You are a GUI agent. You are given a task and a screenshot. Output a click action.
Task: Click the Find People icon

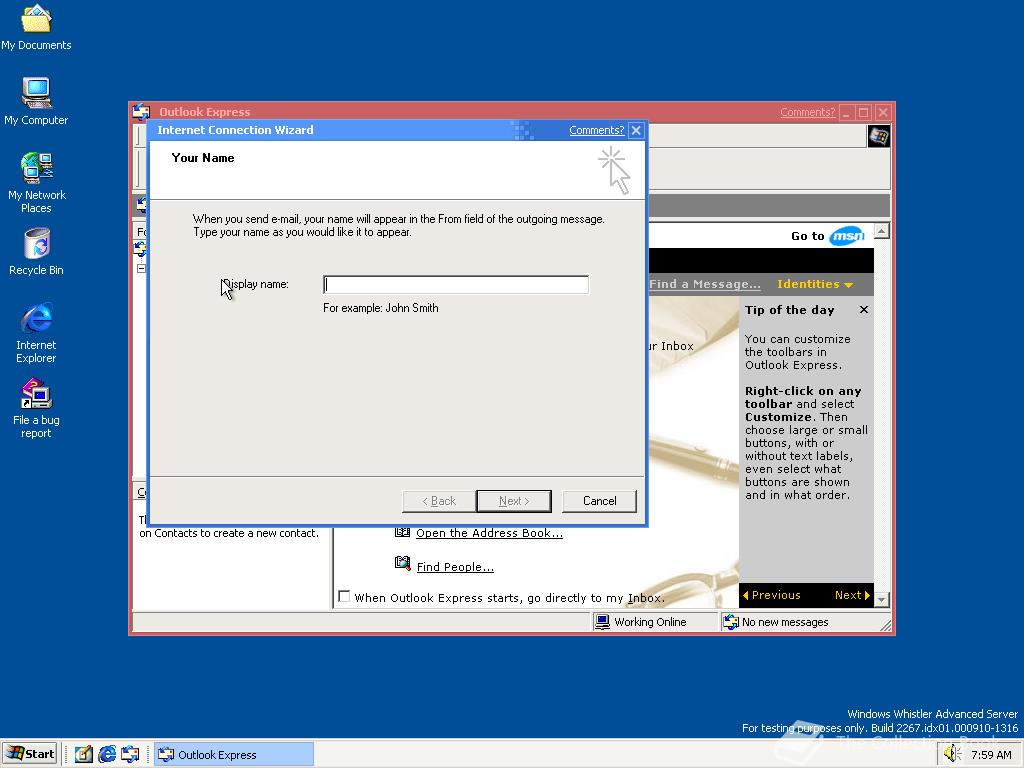(403, 566)
